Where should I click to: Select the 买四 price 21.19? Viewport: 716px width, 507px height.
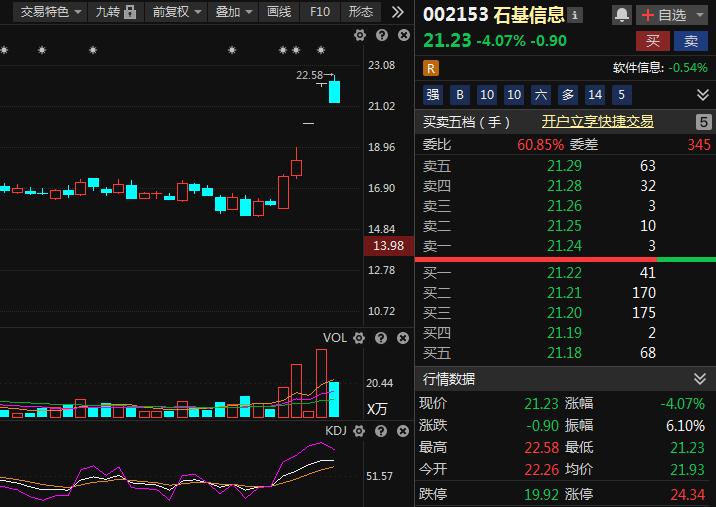click(564, 333)
